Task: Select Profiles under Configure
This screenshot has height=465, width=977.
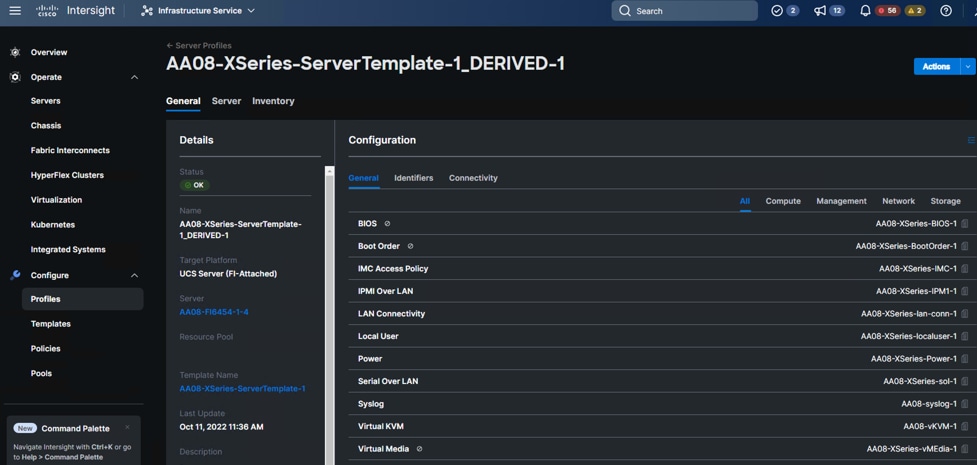Action: tap(82, 299)
